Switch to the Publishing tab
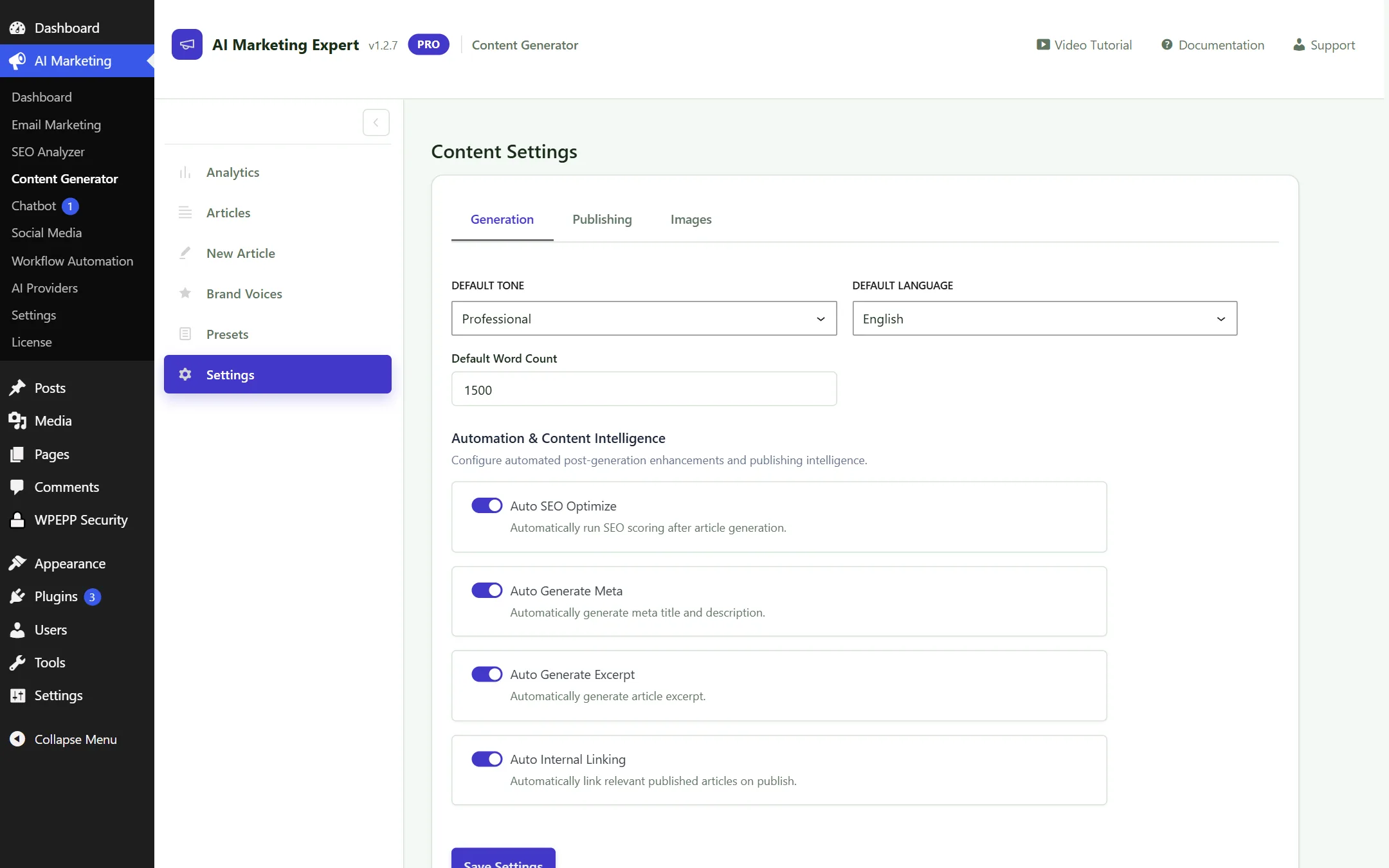This screenshot has height=868, width=1389. [x=602, y=219]
